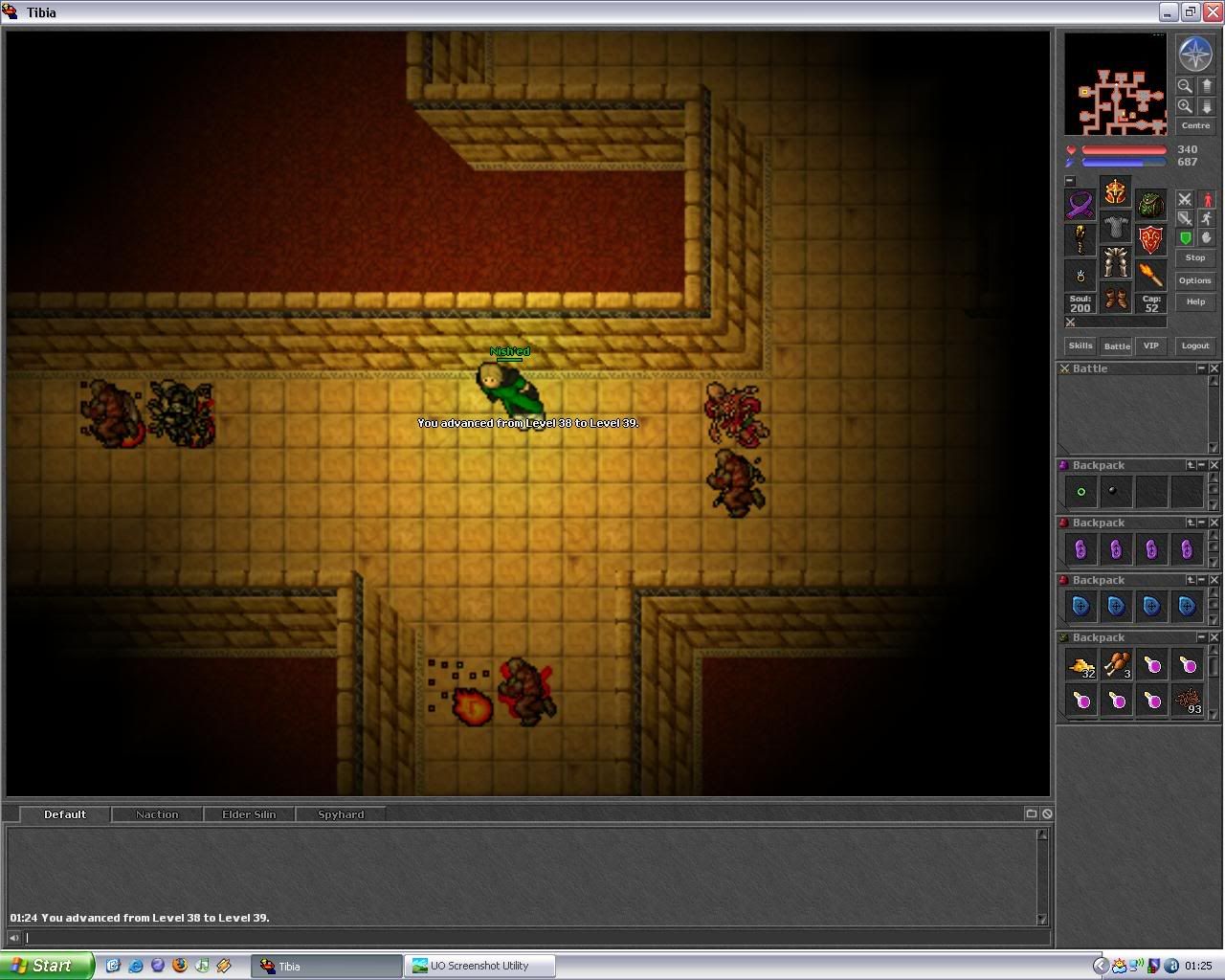The image size is (1225, 980).
Task: Toggle secure hand mode
Action: pos(1207,237)
